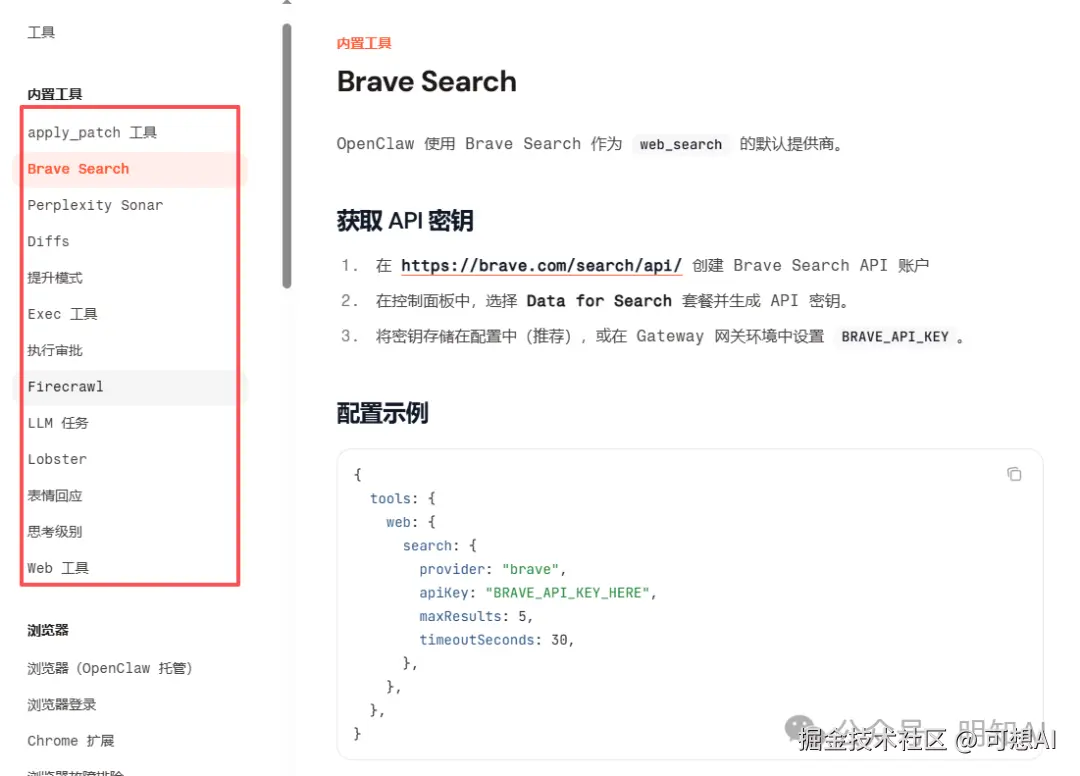Click the 工具 heading at sidebar top
The image size is (1080, 776).
[41, 32]
